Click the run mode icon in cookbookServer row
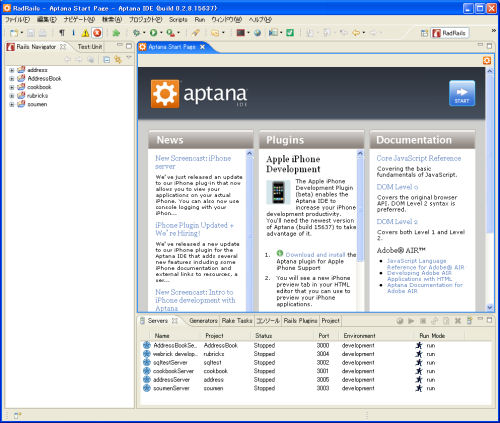The width and height of the screenshot is (500, 423). [419, 371]
